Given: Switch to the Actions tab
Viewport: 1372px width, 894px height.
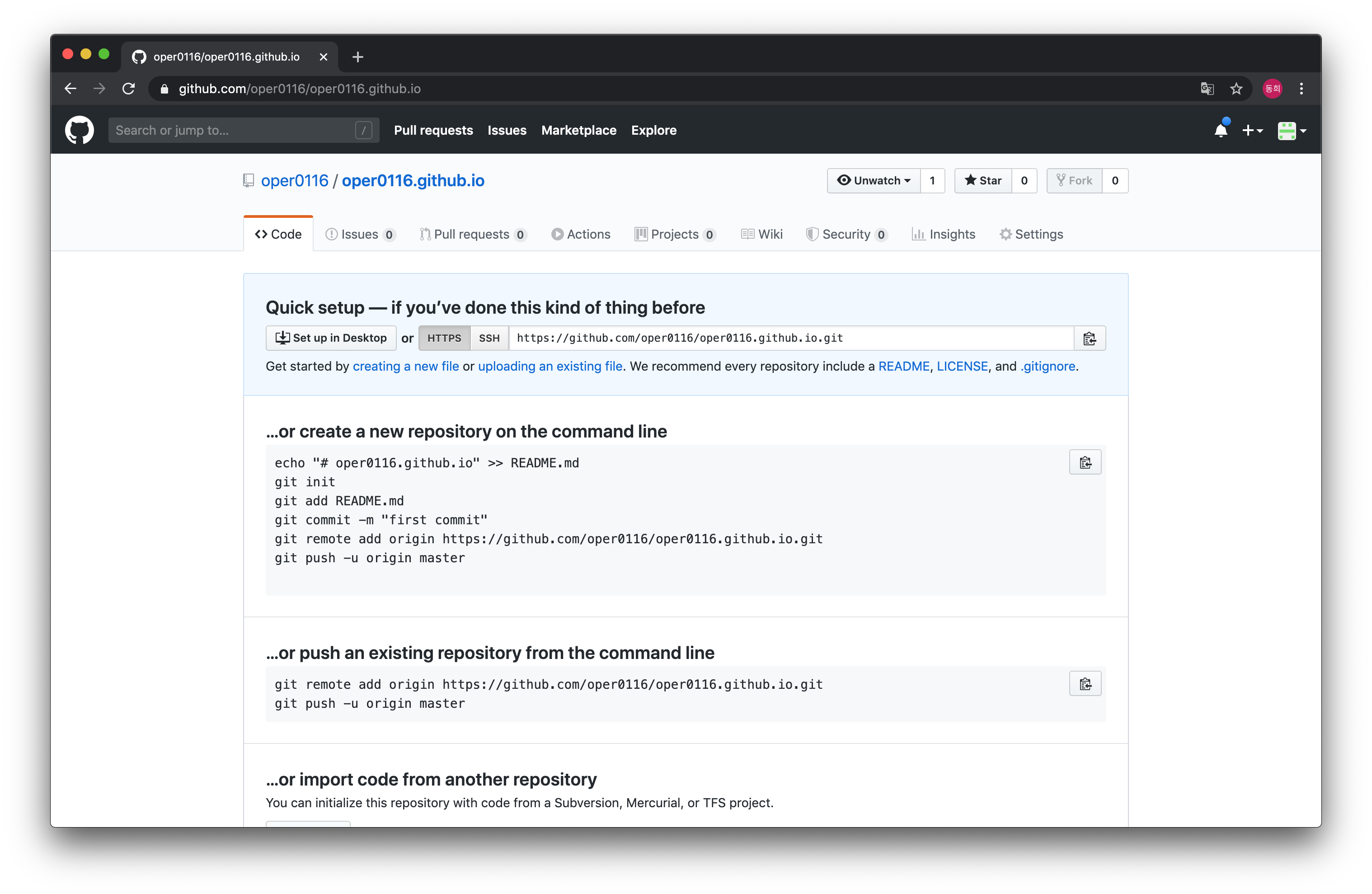Looking at the screenshot, I should point(581,235).
